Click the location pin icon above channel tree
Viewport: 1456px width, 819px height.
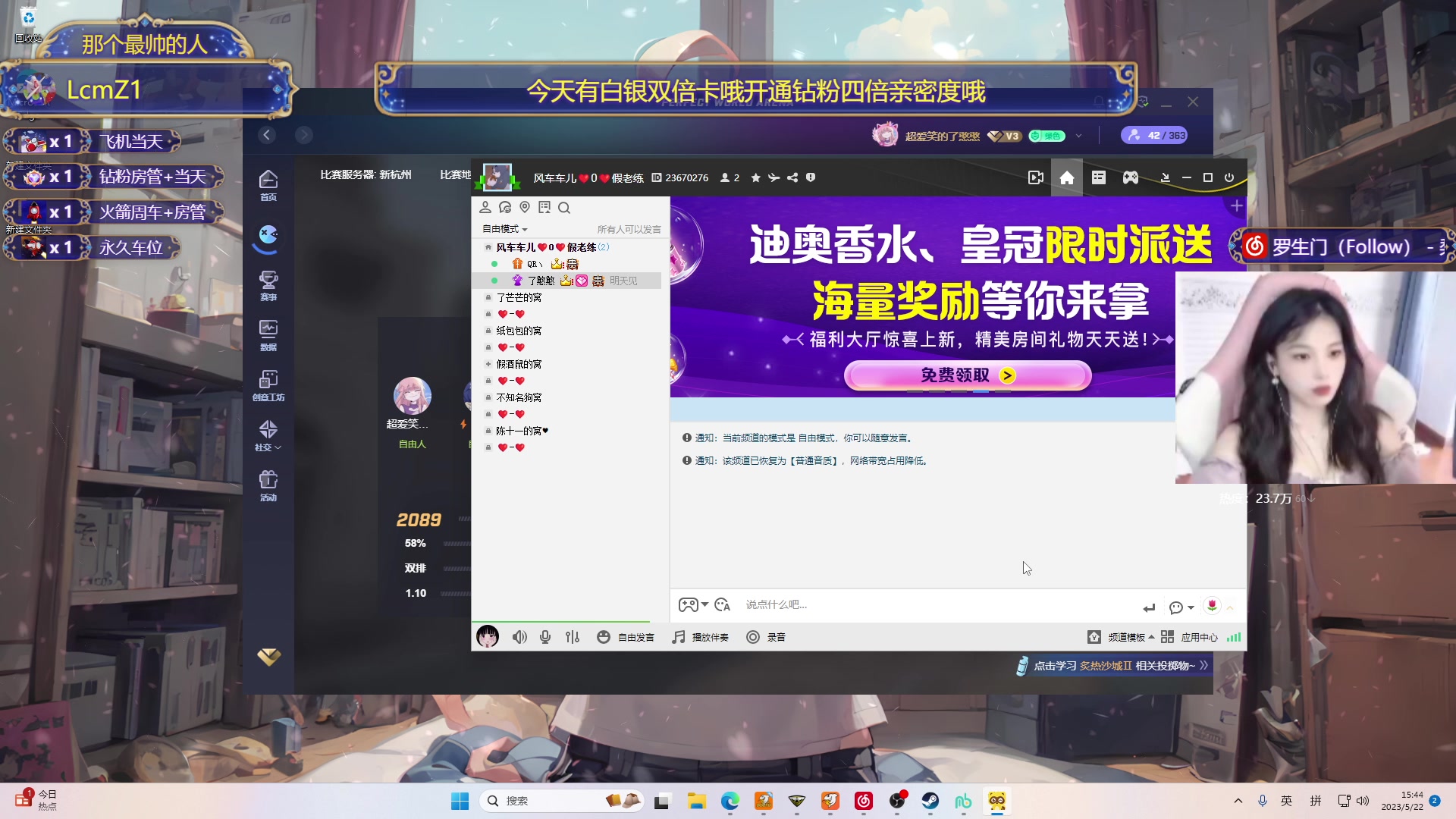tap(525, 208)
